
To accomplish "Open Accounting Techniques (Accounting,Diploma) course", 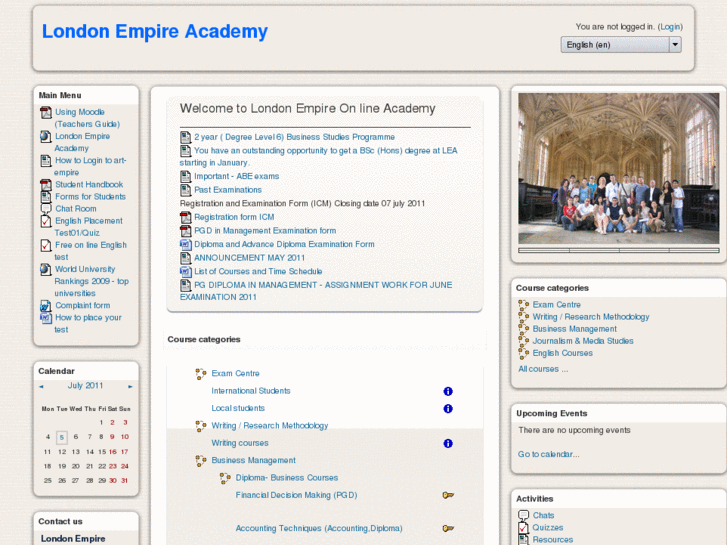I will [319, 528].
